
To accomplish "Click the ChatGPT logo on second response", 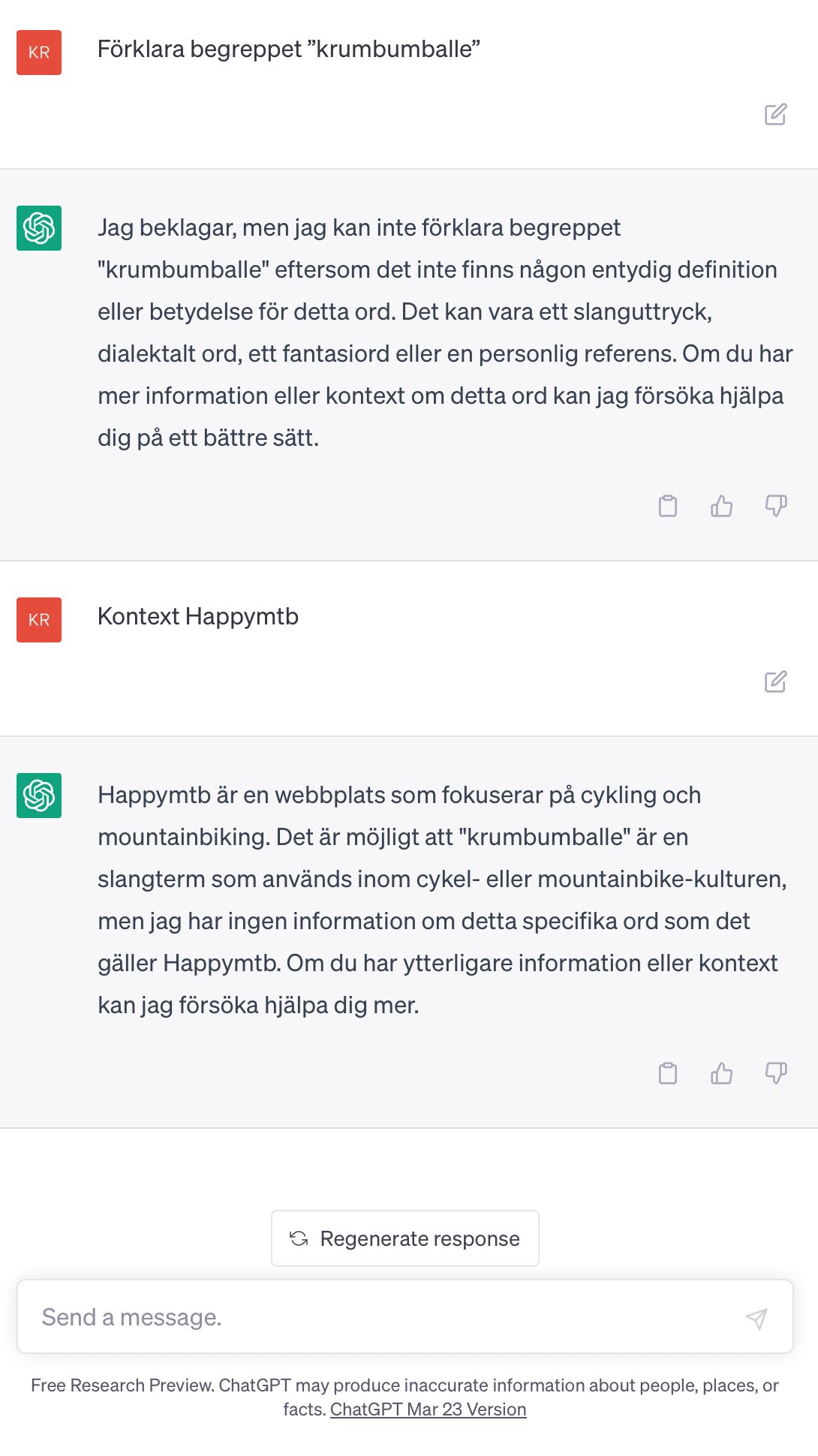I will pyautogui.click(x=39, y=796).
